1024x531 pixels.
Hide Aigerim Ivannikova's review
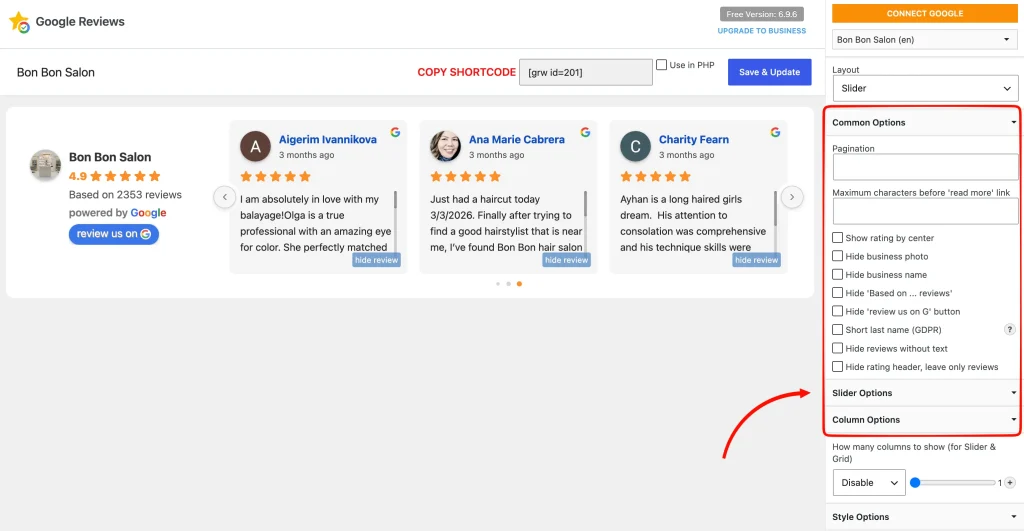[376, 260]
